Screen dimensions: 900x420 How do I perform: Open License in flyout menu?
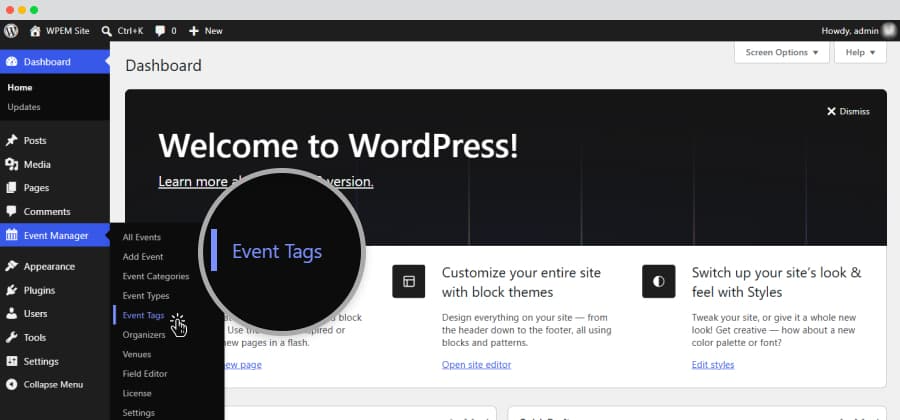(x=137, y=394)
